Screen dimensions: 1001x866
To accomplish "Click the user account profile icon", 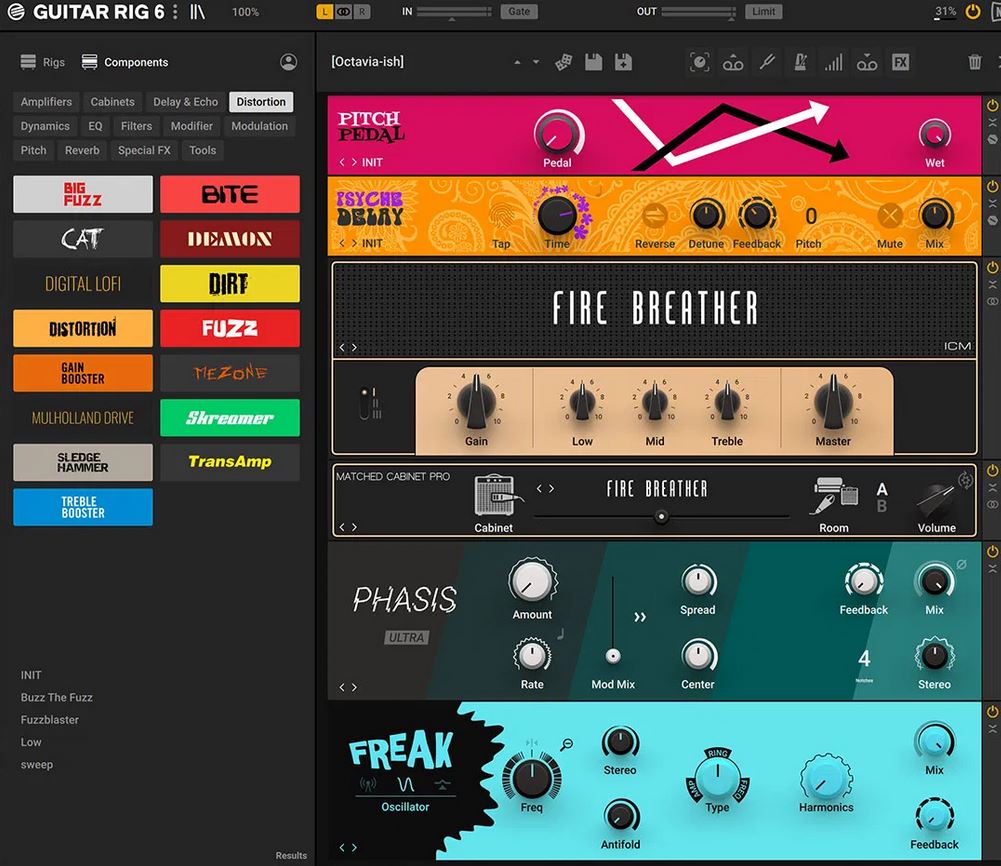I will (289, 62).
